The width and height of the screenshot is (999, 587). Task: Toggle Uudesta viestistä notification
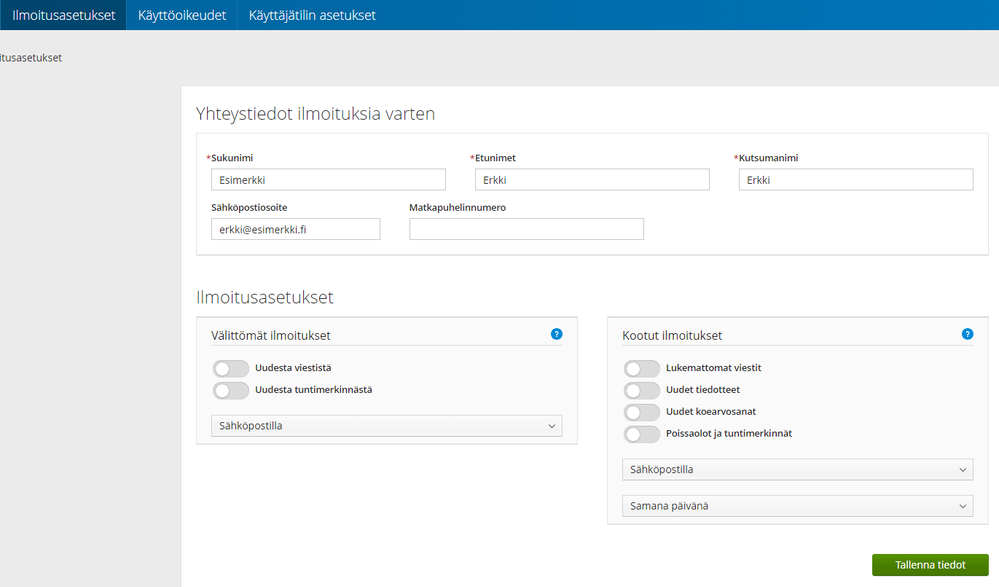pos(231,368)
